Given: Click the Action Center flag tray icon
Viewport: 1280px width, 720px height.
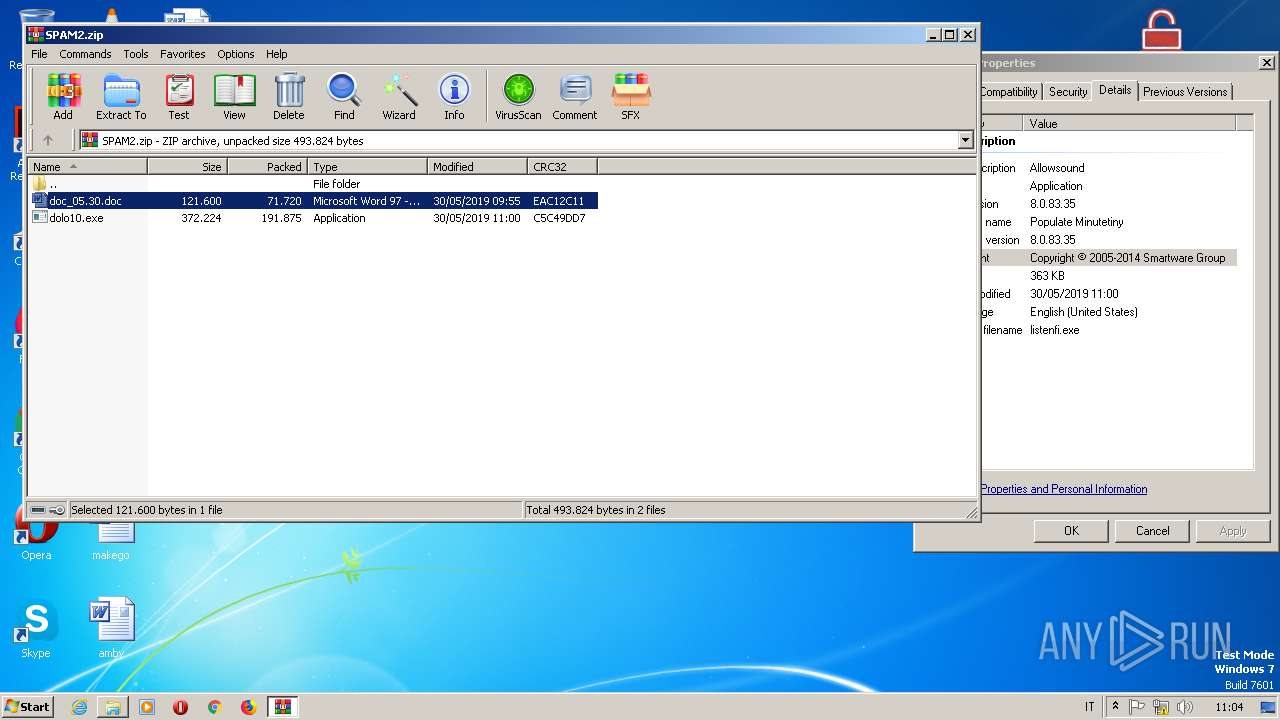Looking at the screenshot, I should tap(1137, 707).
